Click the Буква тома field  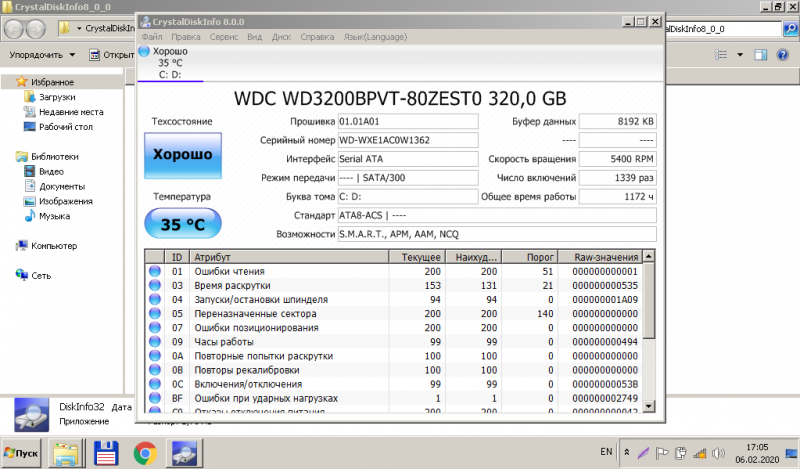coord(408,196)
